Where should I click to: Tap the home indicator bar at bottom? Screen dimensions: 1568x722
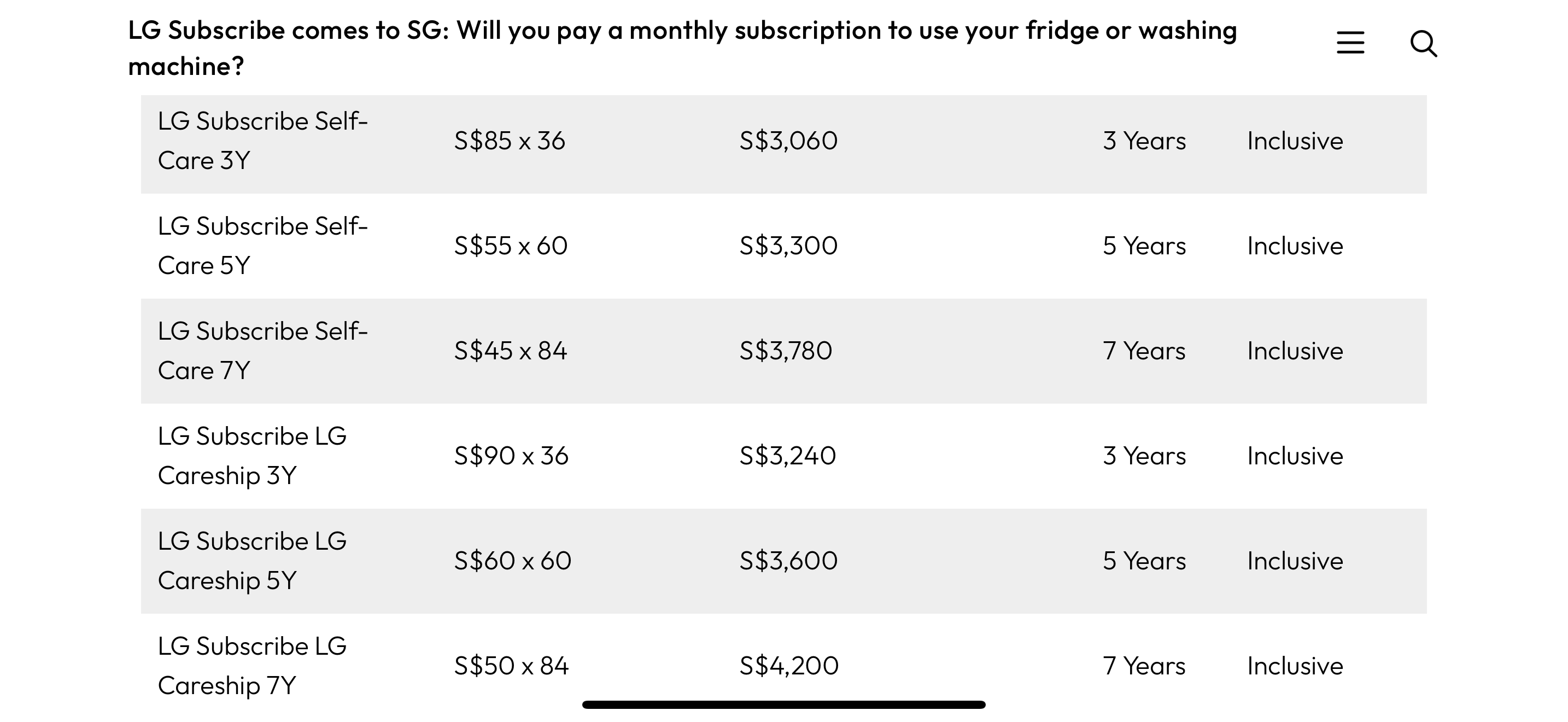click(x=783, y=704)
